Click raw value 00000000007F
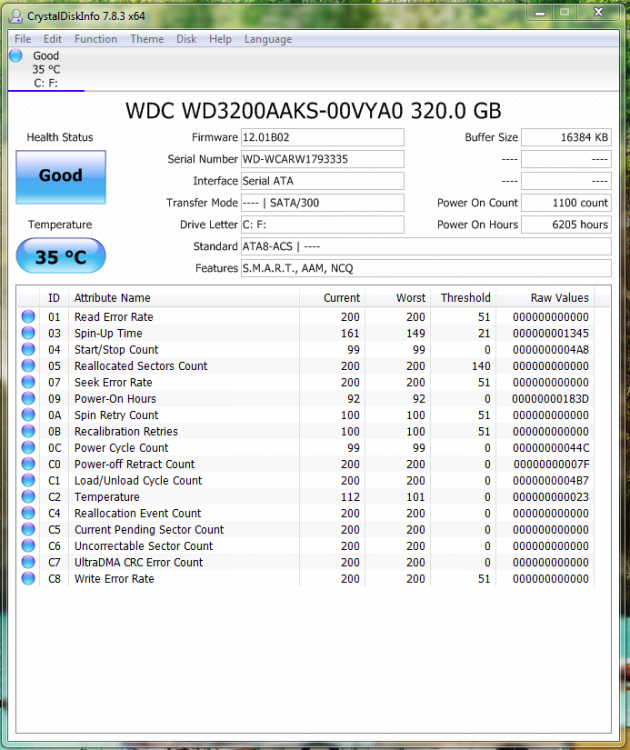Screen dimensions: 630x750 (x=551, y=464)
